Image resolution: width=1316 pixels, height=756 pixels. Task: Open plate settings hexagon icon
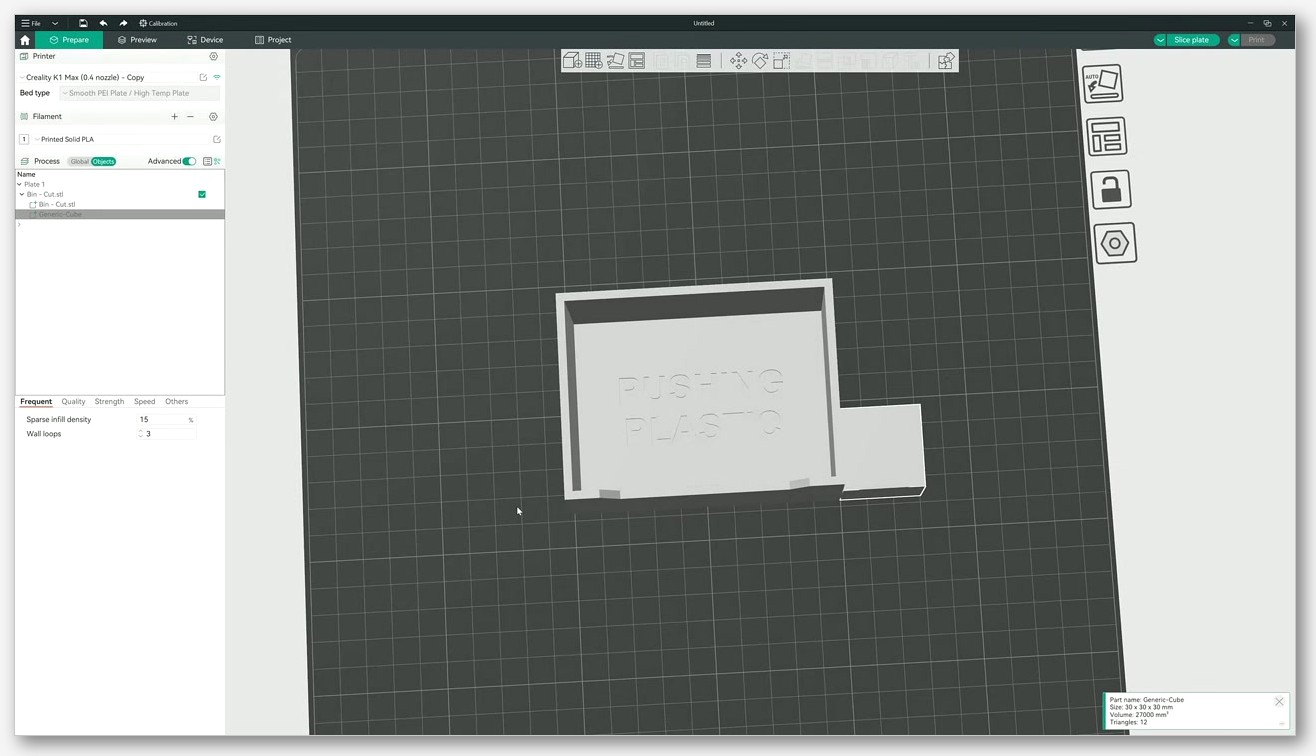pos(1115,243)
